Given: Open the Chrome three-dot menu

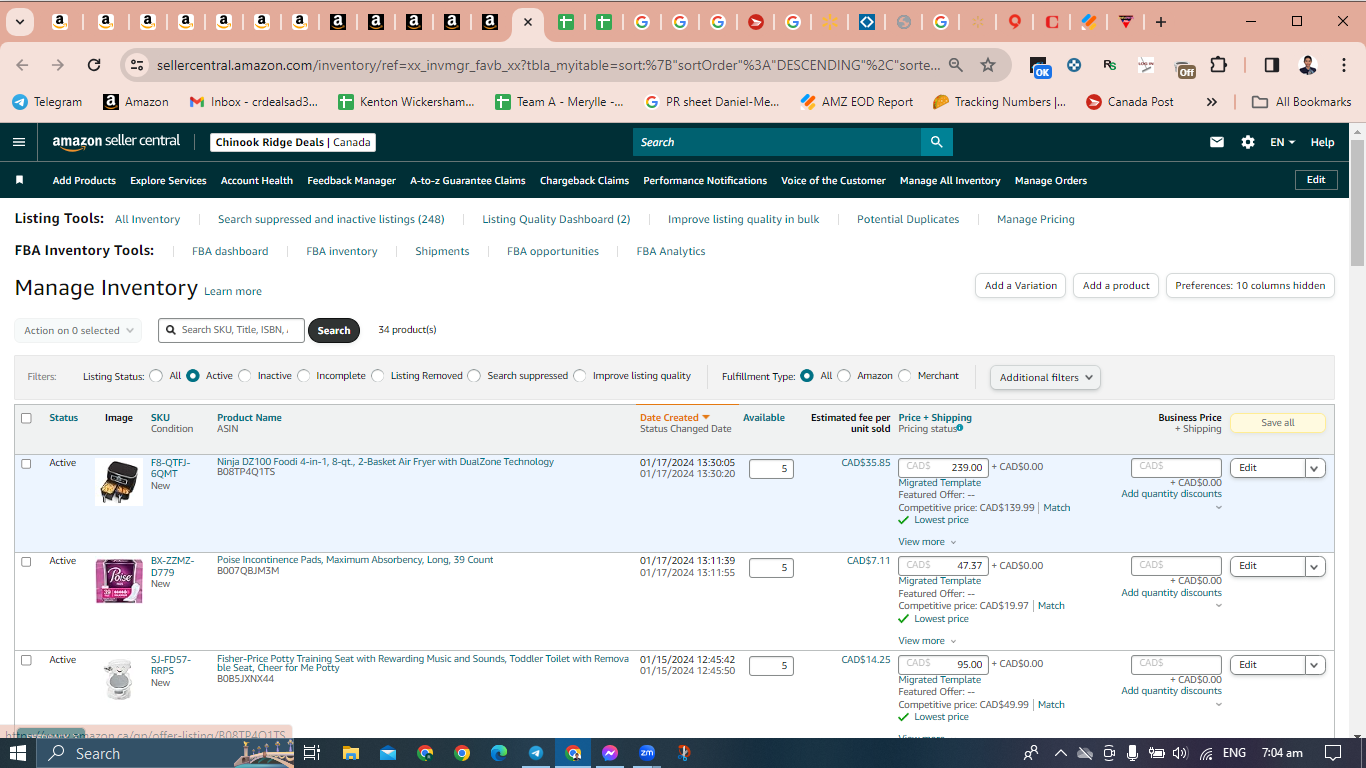Looking at the screenshot, I should (x=1342, y=65).
